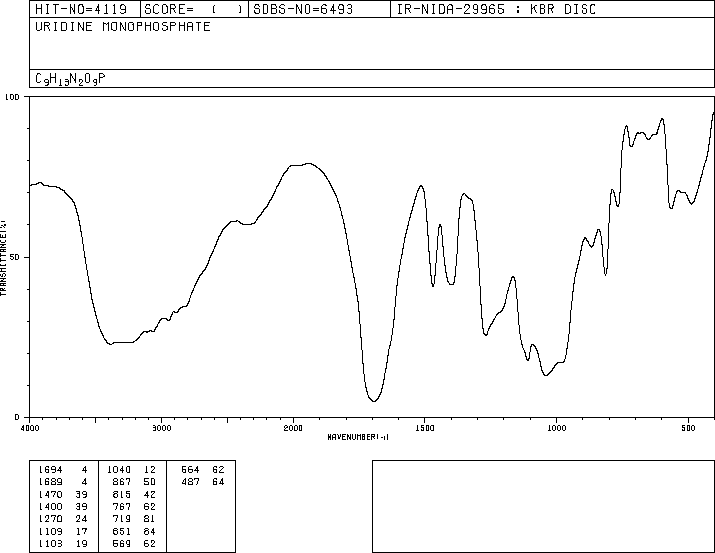Select peak value 1694 in table
This screenshot has width=715, height=553.
[x=51, y=469]
